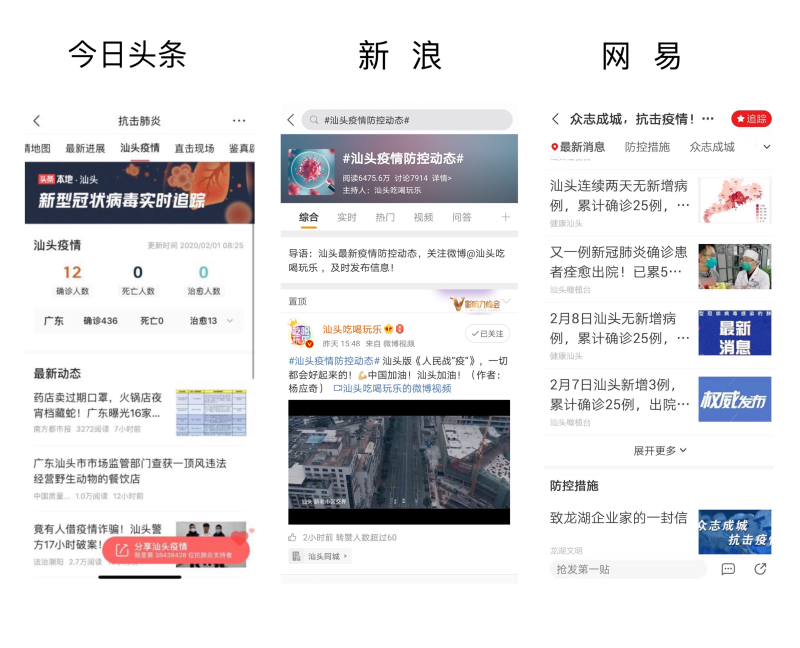Open the 新型冠状病毒实时追踪 banner
The height and width of the screenshot is (648, 800).
click(140, 193)
